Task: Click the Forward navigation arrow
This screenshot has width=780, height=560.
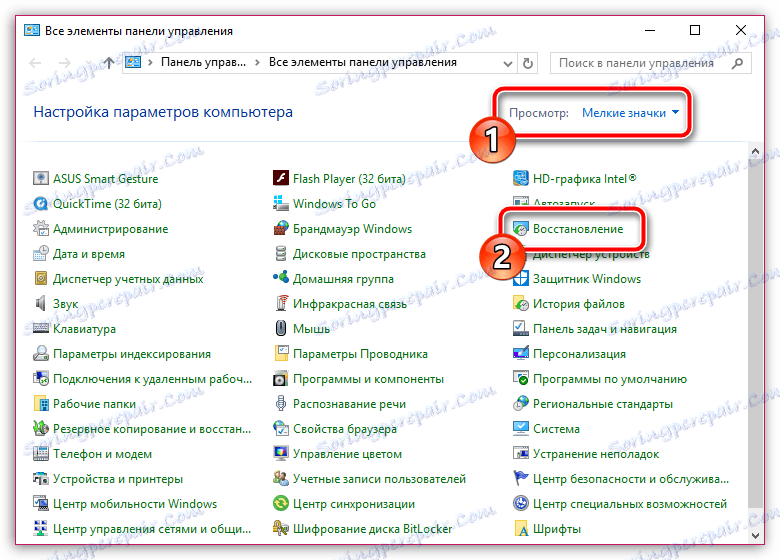Action: pos(65,63)
